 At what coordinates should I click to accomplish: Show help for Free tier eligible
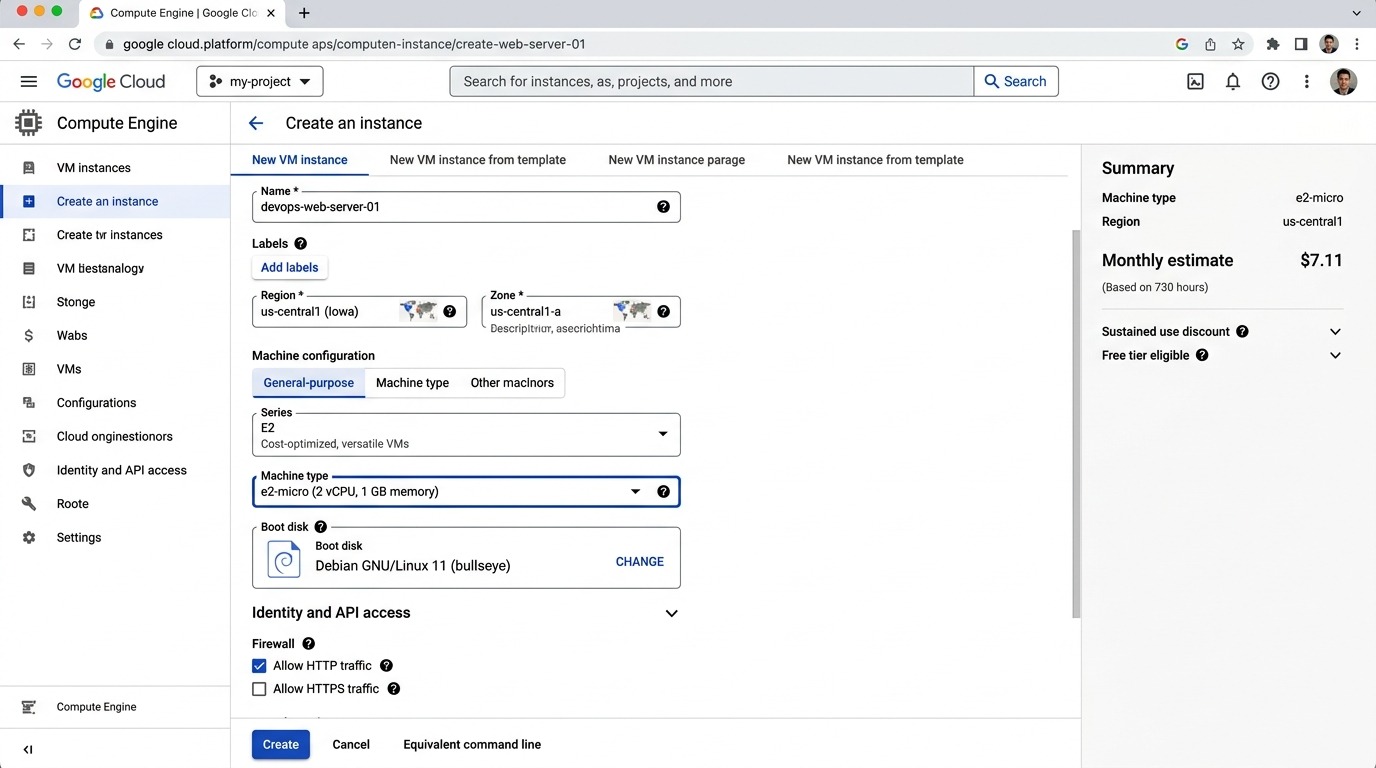coord(1202,355)
